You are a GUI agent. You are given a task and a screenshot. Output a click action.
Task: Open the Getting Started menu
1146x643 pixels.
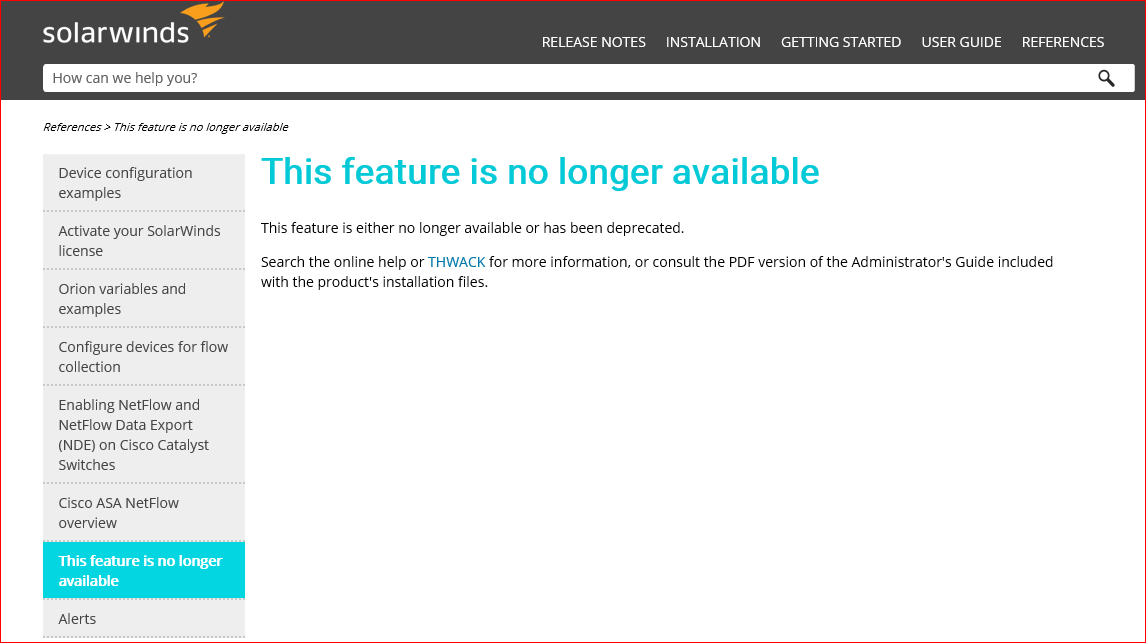(840, 42)
